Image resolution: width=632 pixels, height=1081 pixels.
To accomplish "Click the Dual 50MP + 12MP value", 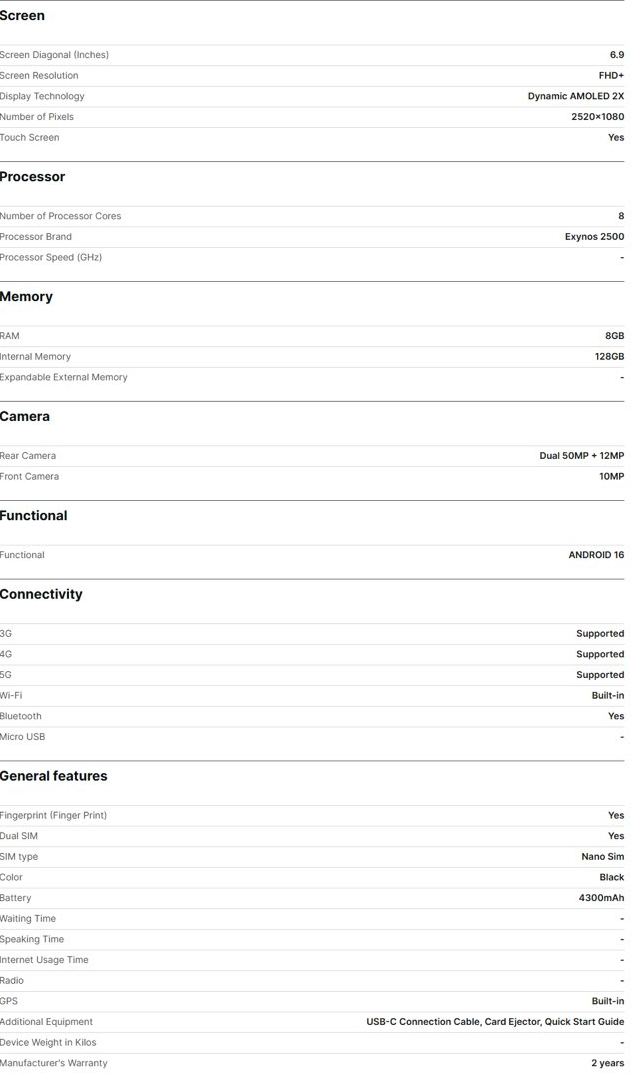I will click(x=582, y=456).
